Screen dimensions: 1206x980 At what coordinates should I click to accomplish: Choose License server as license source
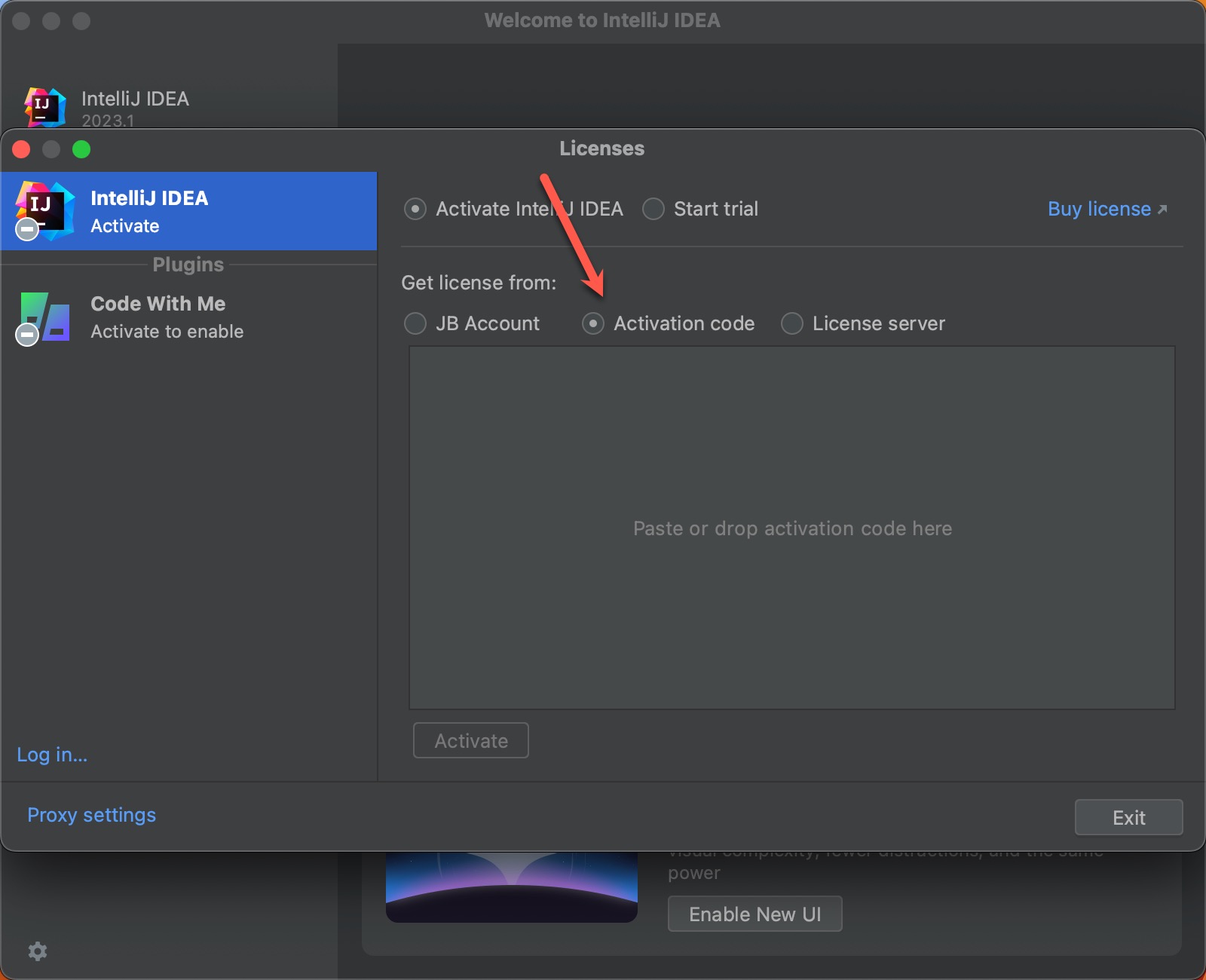pyautogui.click(x=792, y=323)
